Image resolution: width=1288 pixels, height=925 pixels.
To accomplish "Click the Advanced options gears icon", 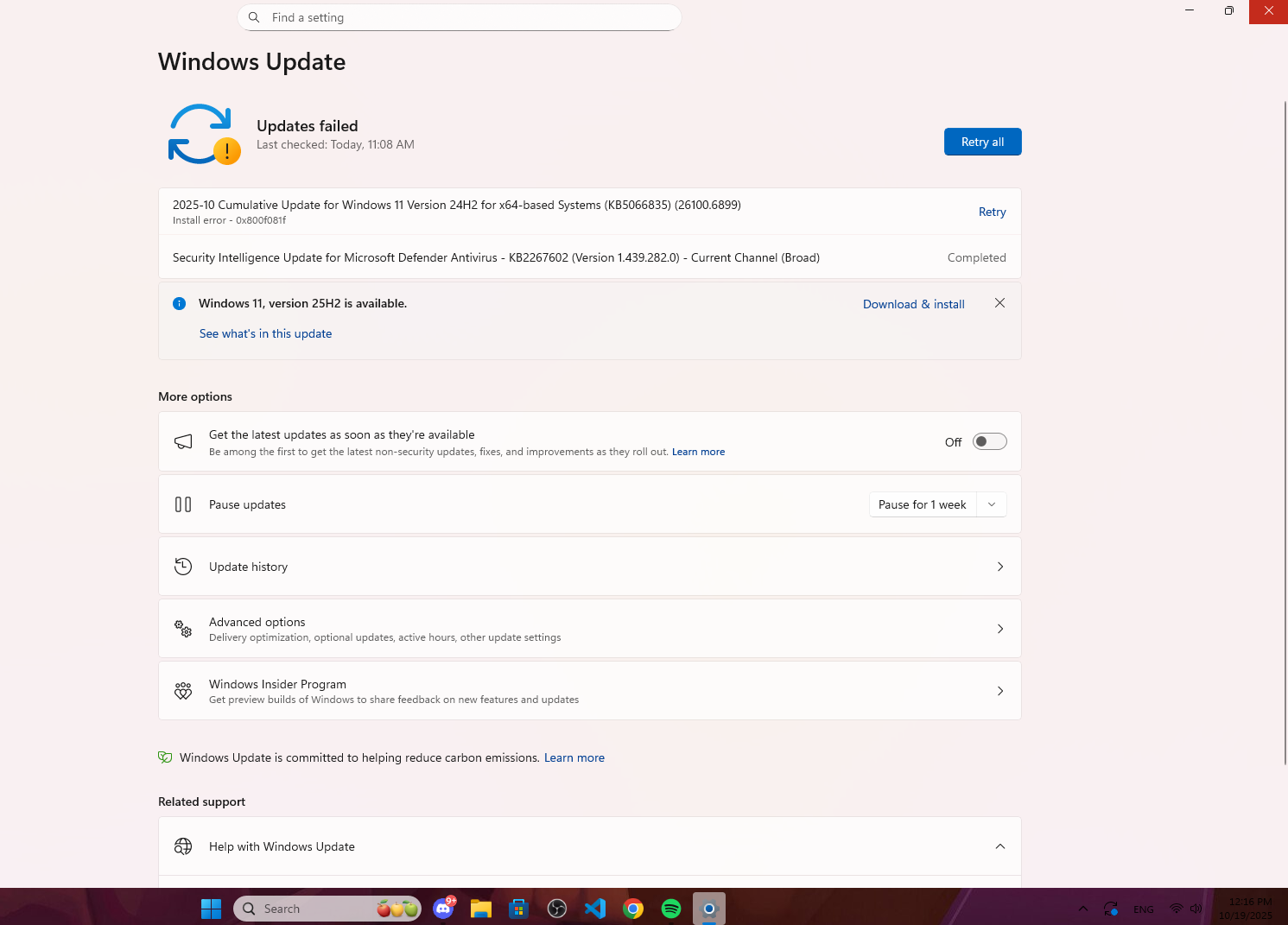I will click(x=183, y=629).
